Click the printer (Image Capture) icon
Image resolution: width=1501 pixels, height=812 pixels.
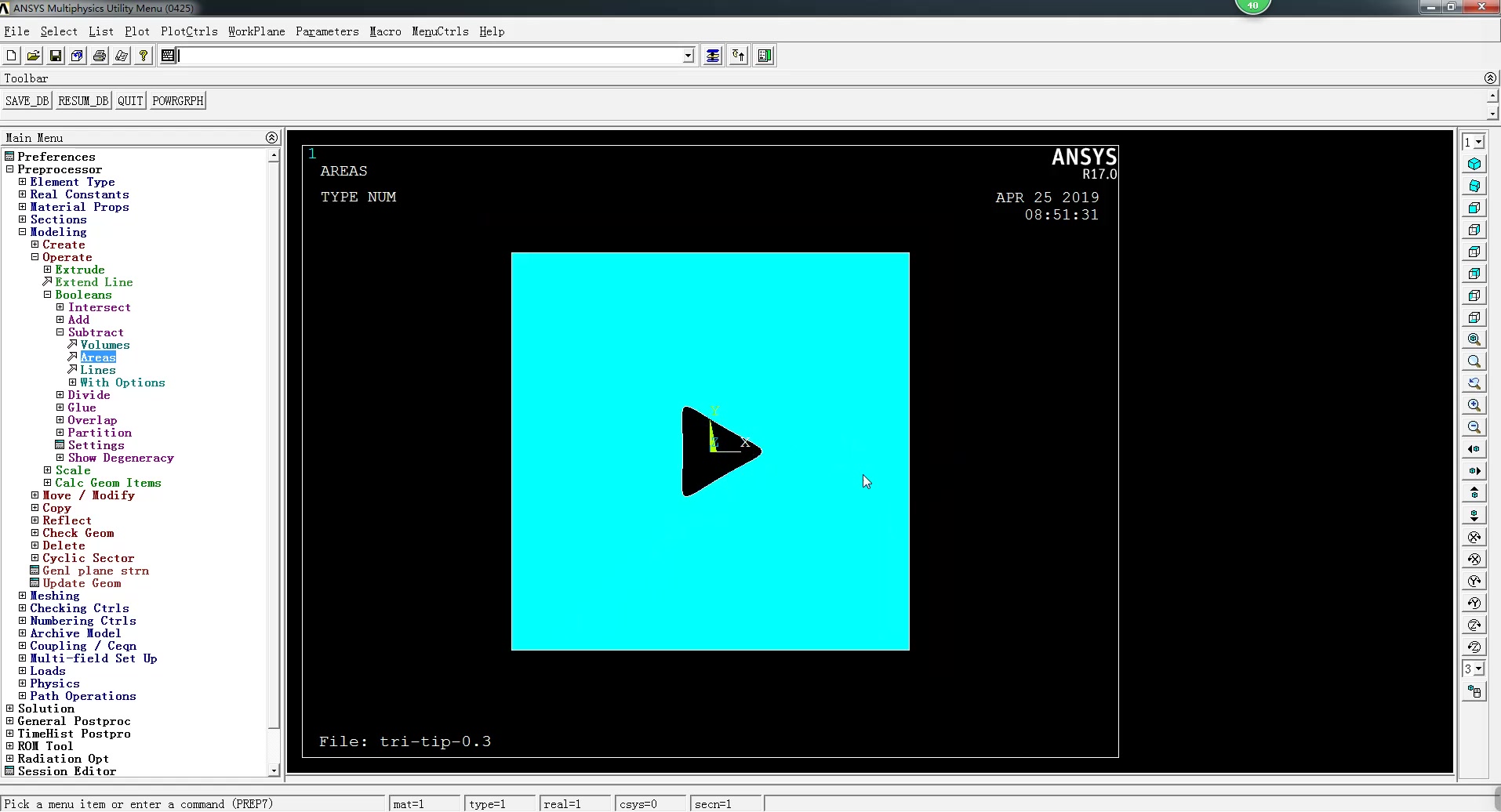[x=100, y=56]
